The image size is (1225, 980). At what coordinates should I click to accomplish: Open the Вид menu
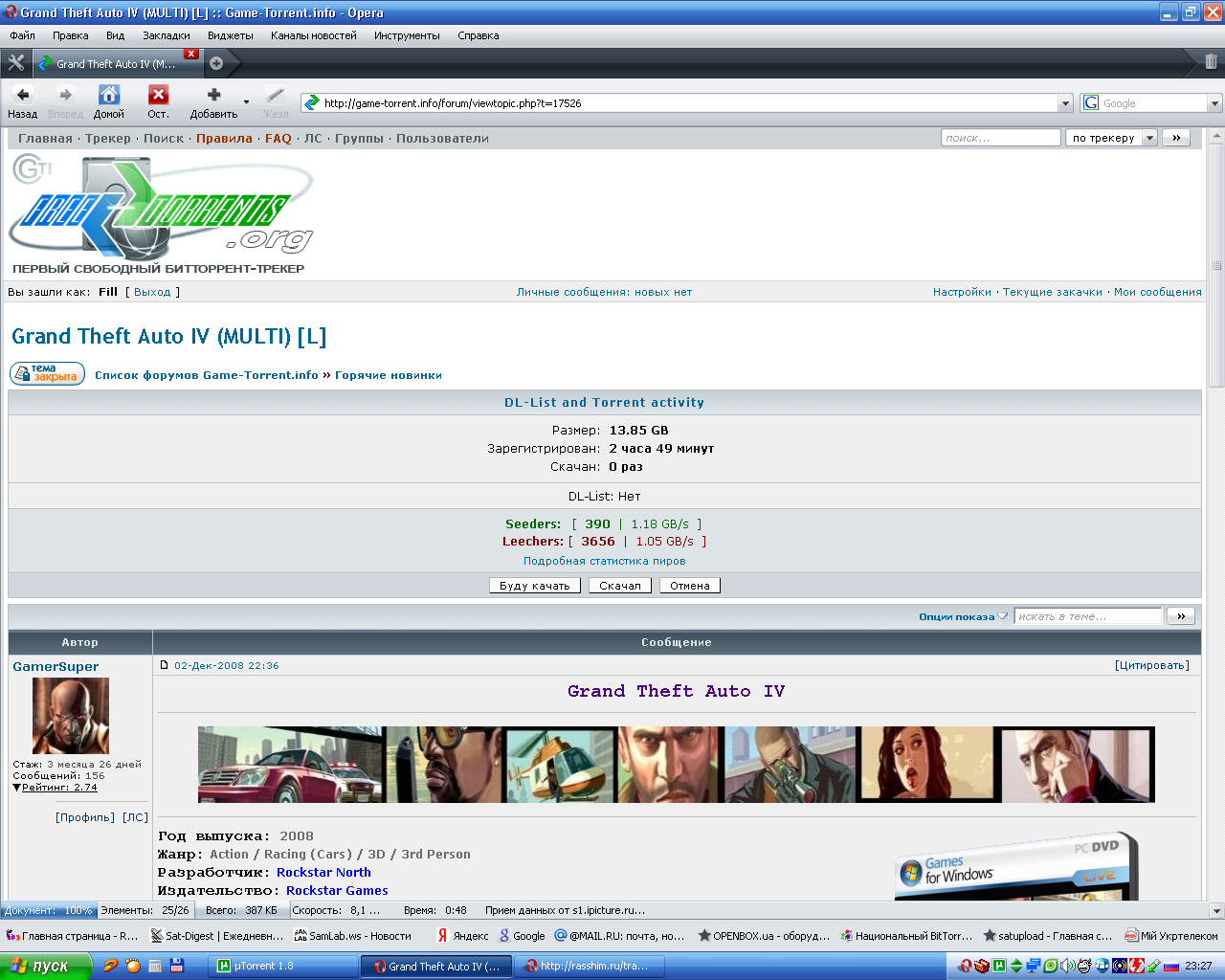tap(115, 35)
